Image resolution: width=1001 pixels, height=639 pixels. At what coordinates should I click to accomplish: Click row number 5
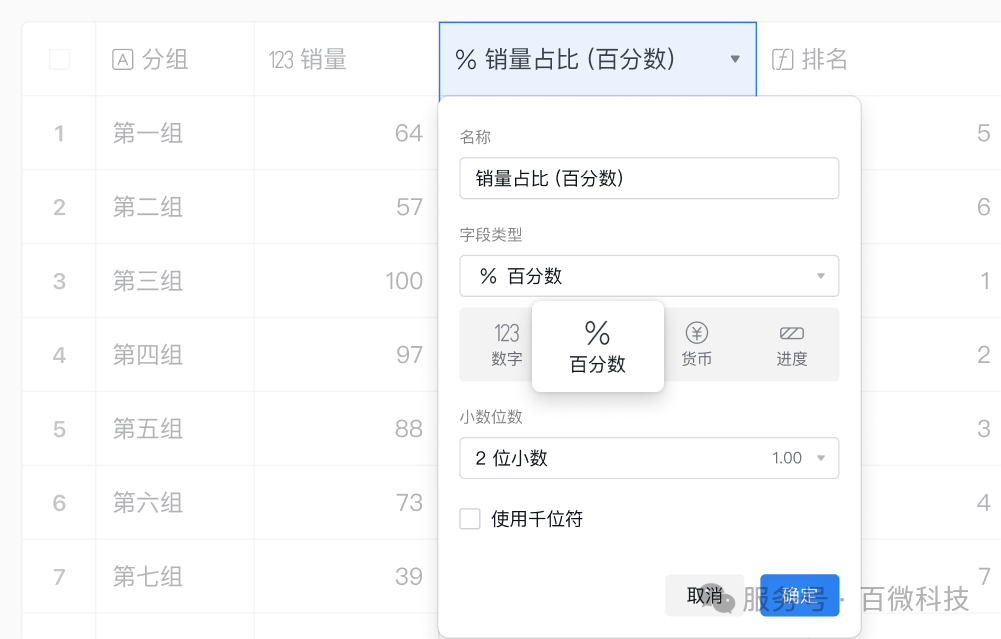pyautogui.click(x=59, y=428)
